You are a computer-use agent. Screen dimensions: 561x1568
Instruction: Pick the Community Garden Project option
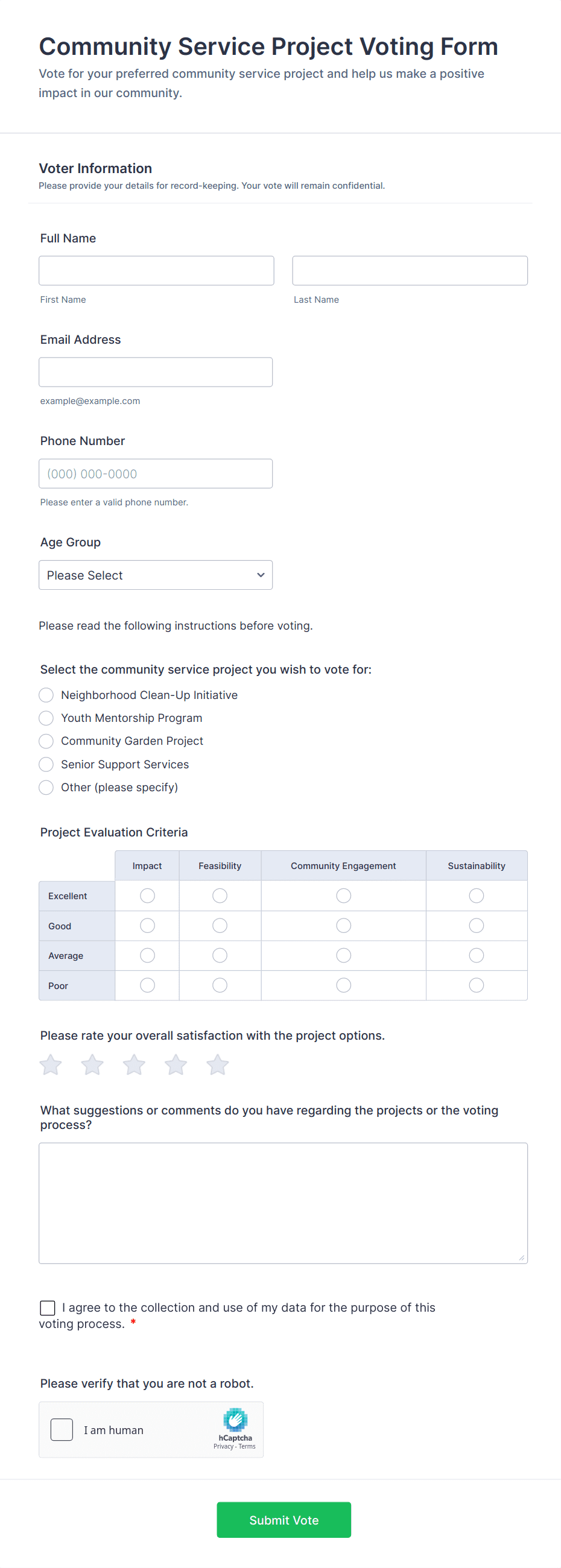tap(46, 741)
